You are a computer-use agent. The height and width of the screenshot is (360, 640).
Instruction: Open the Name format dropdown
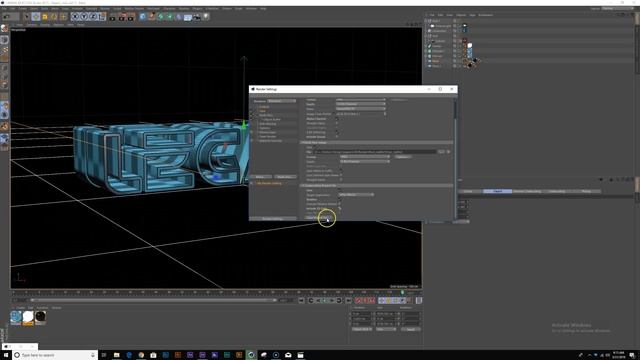coord(360,109)
